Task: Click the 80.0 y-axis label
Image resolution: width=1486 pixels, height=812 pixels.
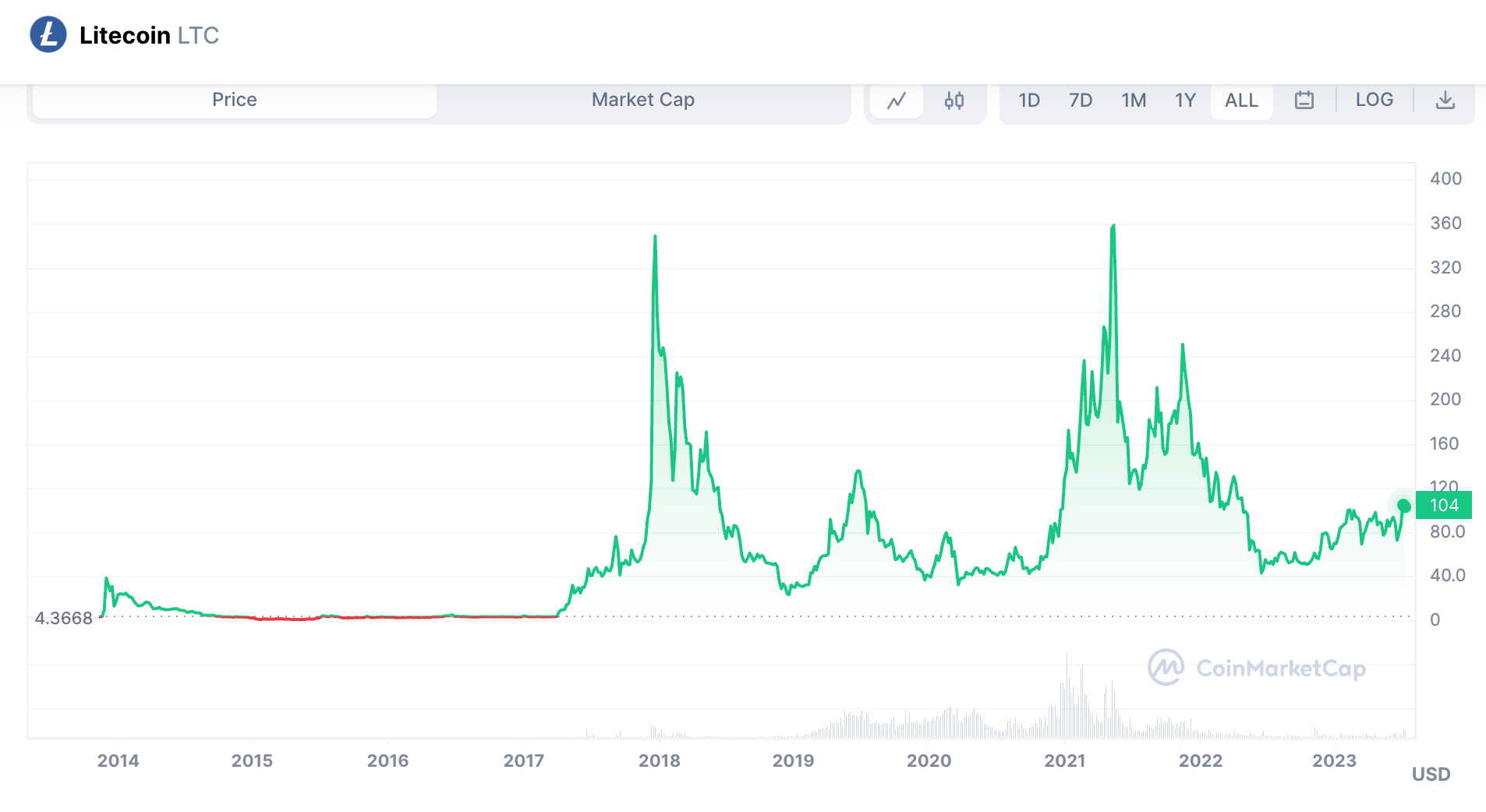Action: (x=1448, y=531)
